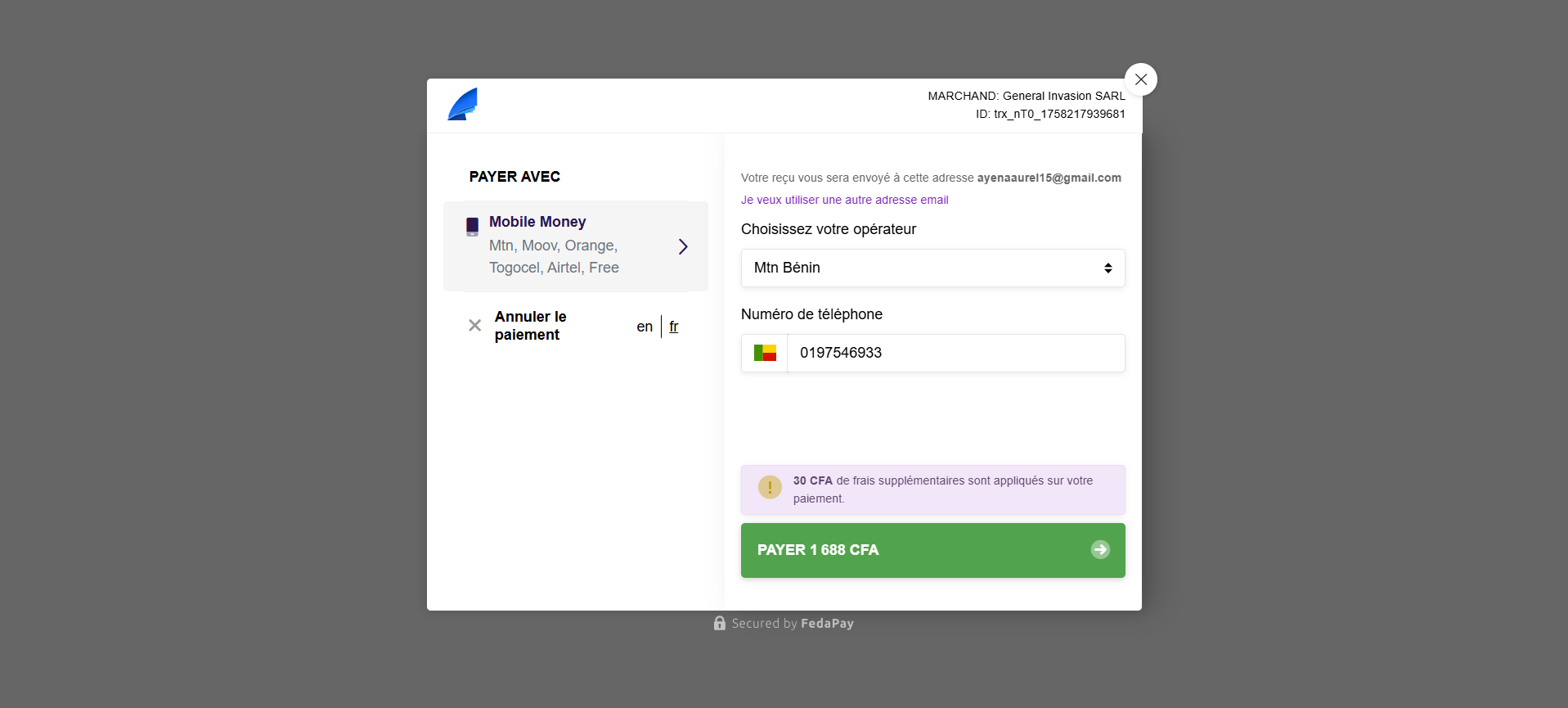This screenshot has height=708, width=1568.
Task: Click the Mobile Money phone icon
Action: point(472,227)
